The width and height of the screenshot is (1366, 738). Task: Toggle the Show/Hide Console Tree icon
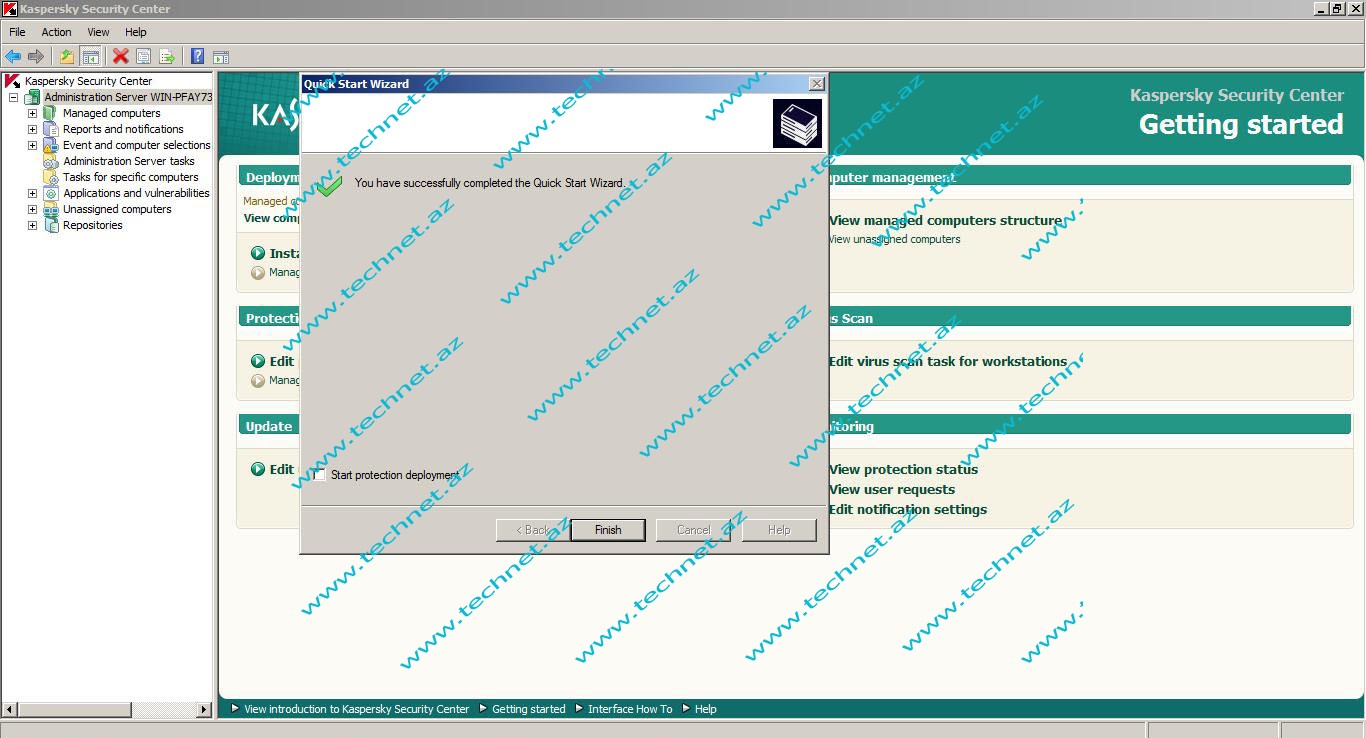pos(91,57)
